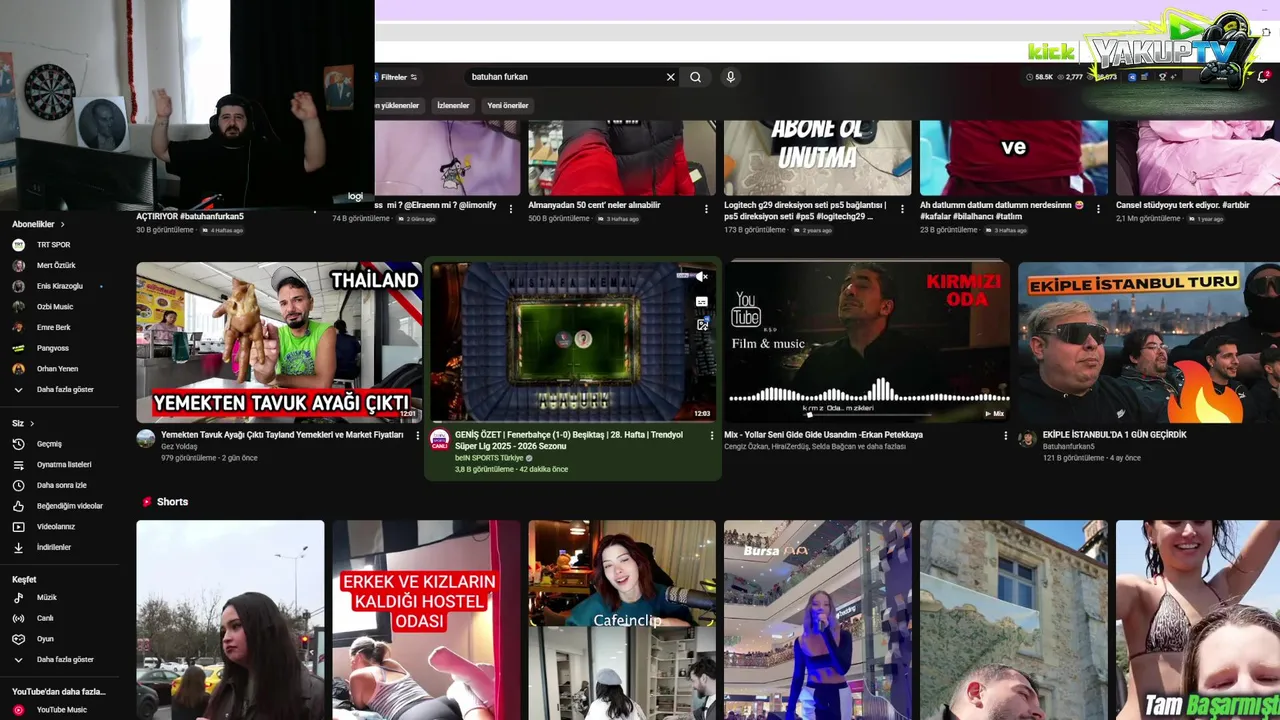
Task: Click the ABONE OL UNUTMA thumbnail
Action: [818, 158]
